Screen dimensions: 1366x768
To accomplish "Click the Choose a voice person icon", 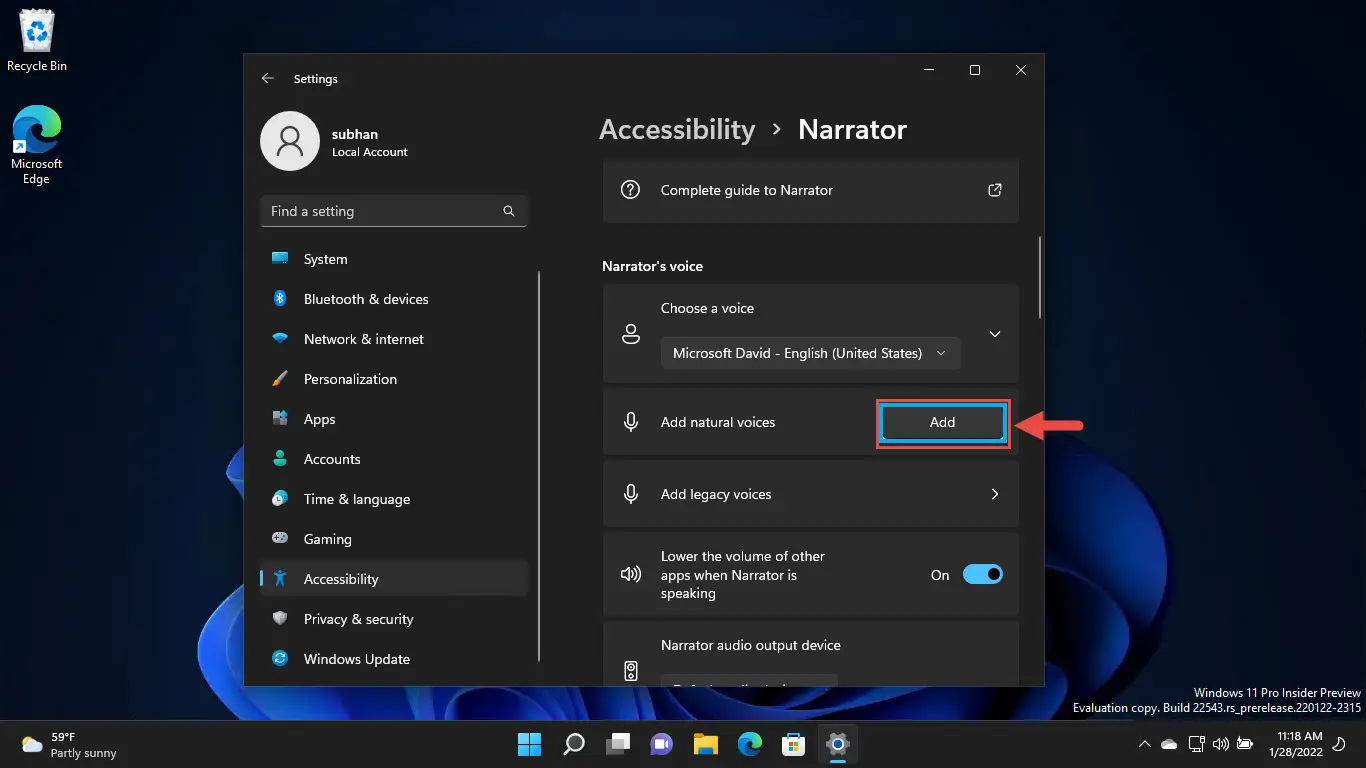I will 630,334.
